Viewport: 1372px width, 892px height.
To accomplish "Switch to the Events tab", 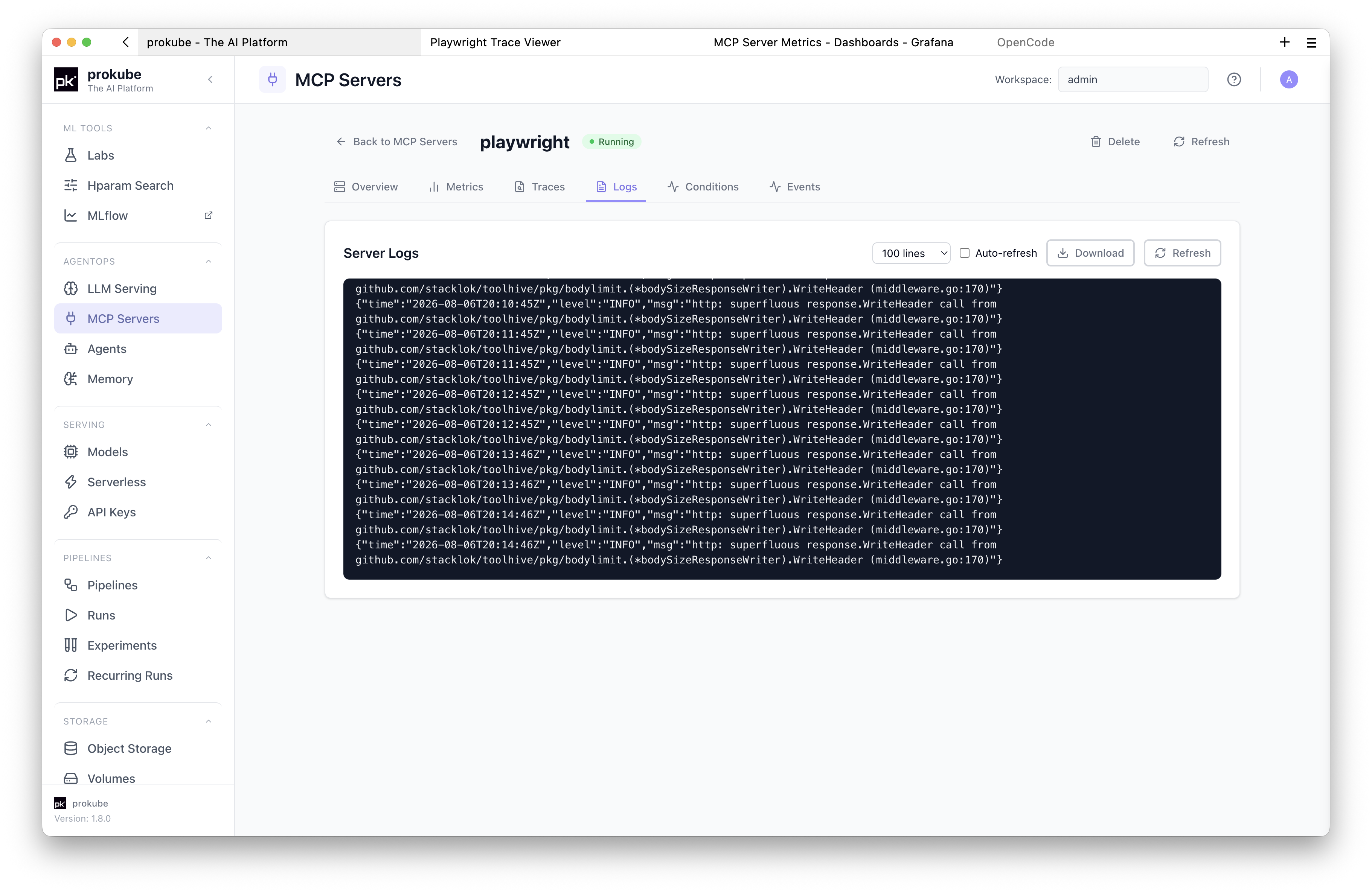I will (794, 187).
